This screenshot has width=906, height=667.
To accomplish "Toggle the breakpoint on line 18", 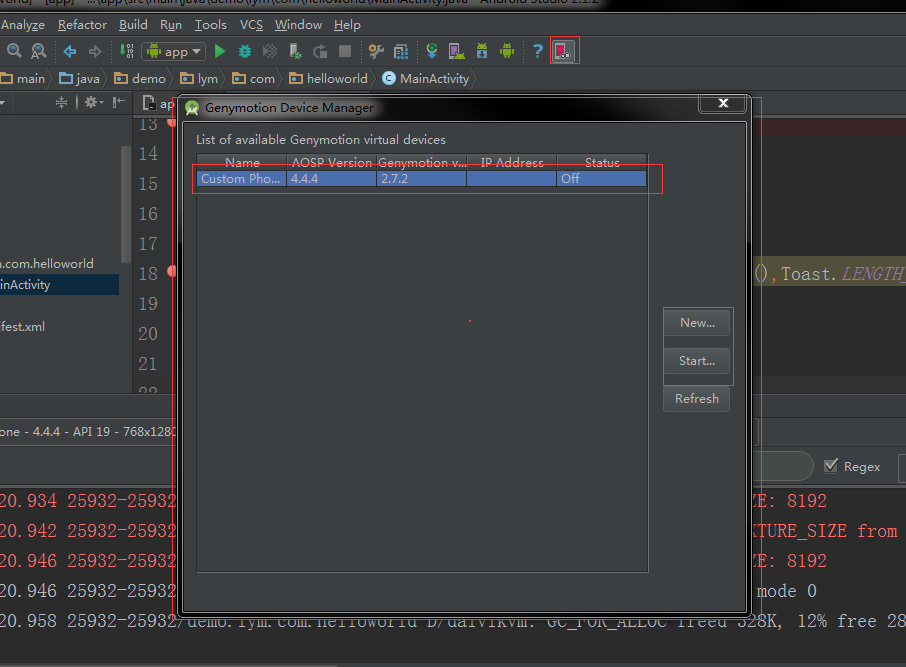I will (x=172, y=271).
